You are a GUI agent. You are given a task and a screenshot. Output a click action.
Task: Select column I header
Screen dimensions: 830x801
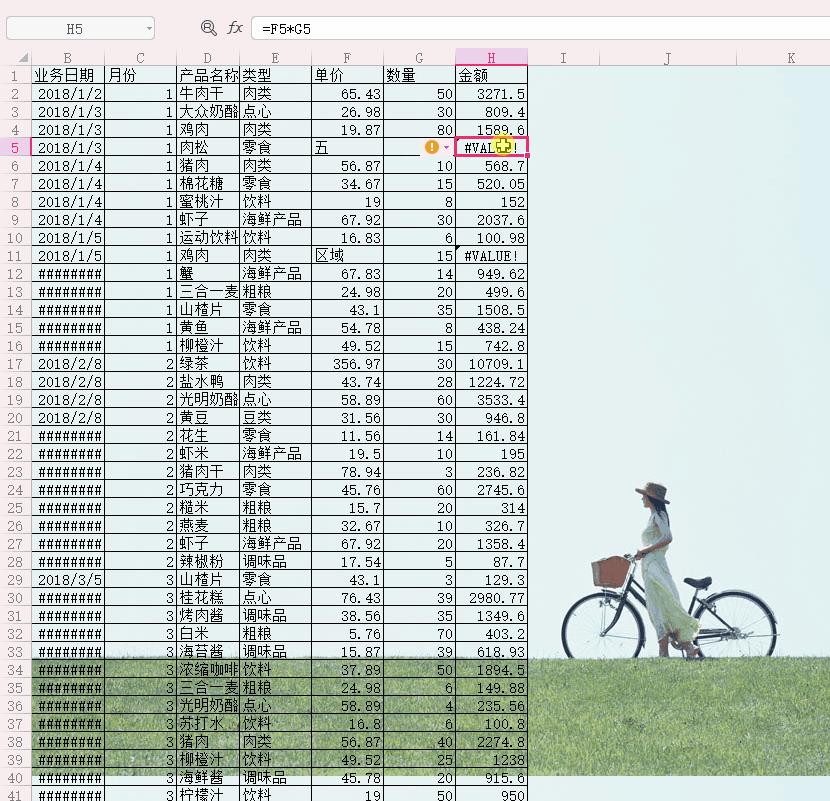(563, 58)
